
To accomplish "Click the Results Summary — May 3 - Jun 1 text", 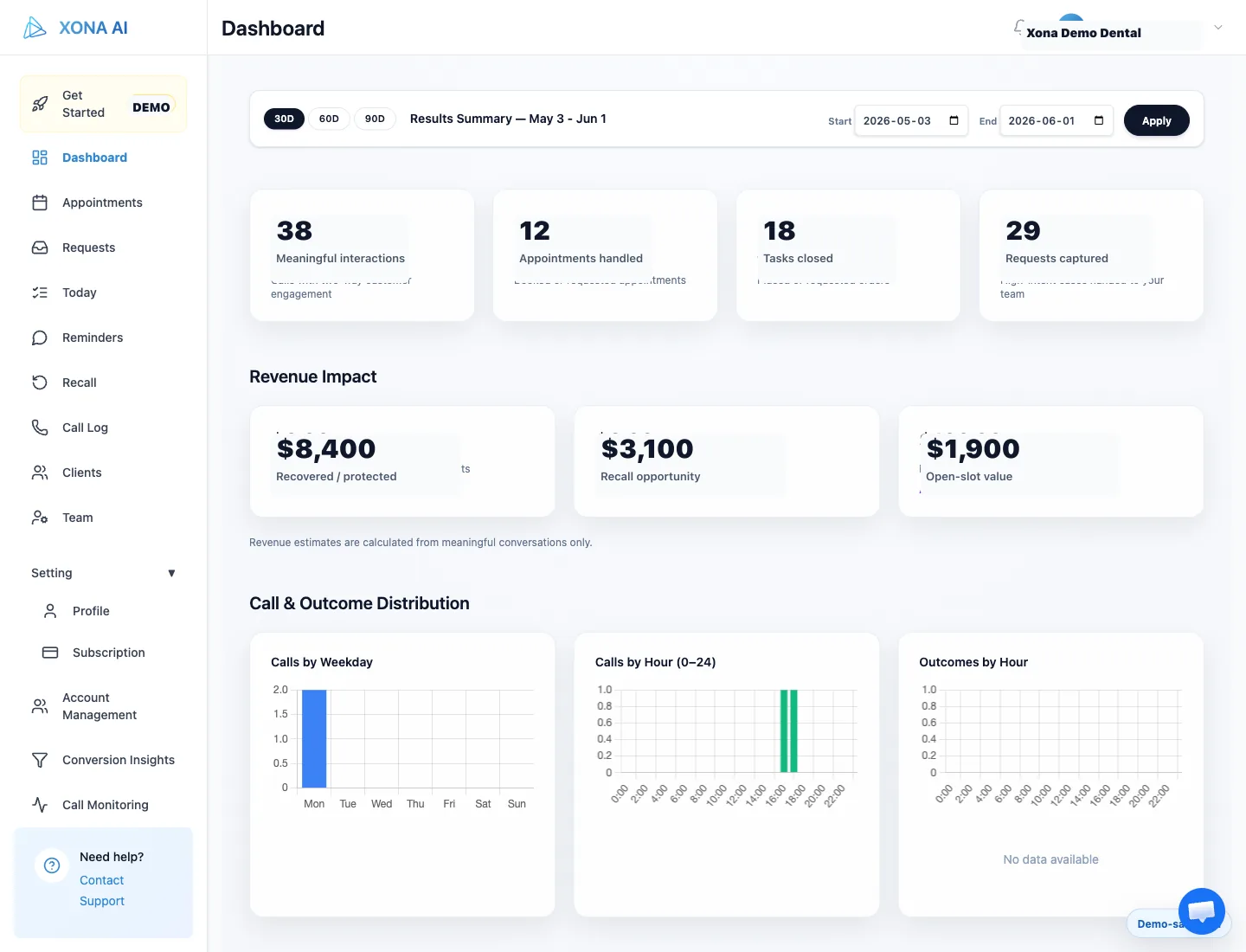I will click(508, 119).
